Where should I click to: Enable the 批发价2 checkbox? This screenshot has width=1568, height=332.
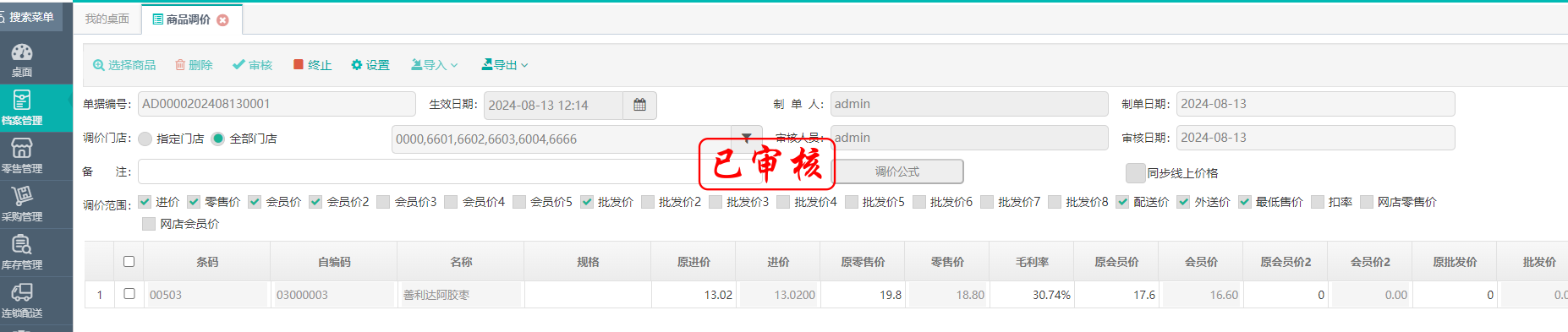click(647, 202)
